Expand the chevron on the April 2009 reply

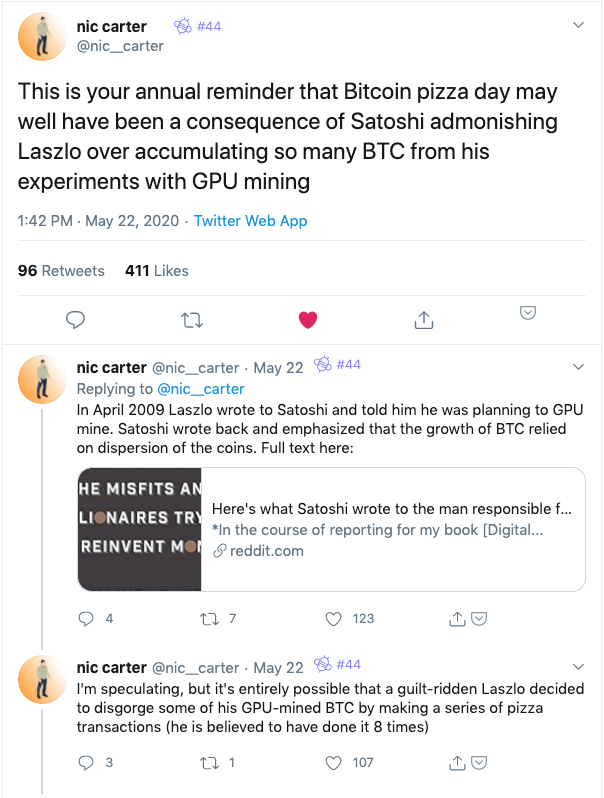(x=579, y=366)
